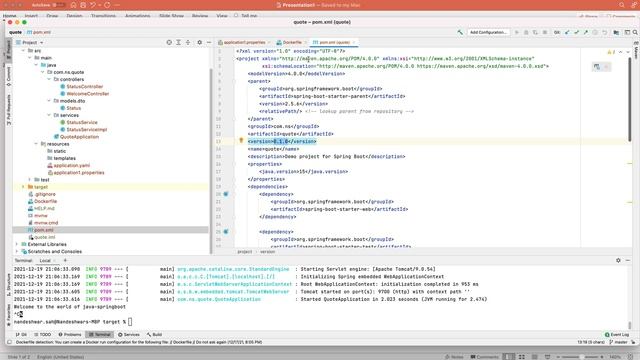Viewport: 640px width, 360px height.
Task: Click Expand All in Project panel
Action: tap(178, 42)
